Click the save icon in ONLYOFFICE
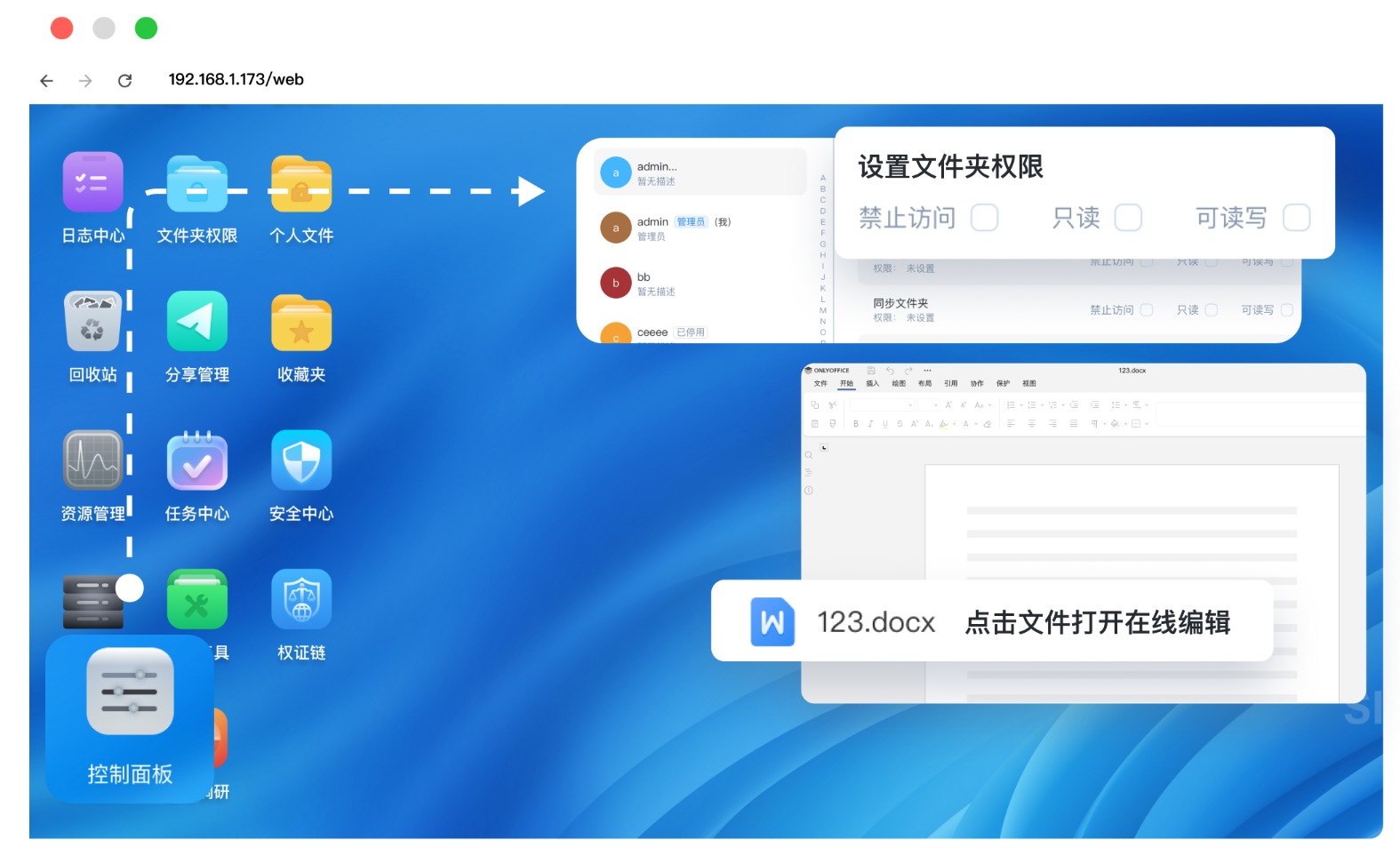Screen dimensions: 1400x864 pos(871,371)
